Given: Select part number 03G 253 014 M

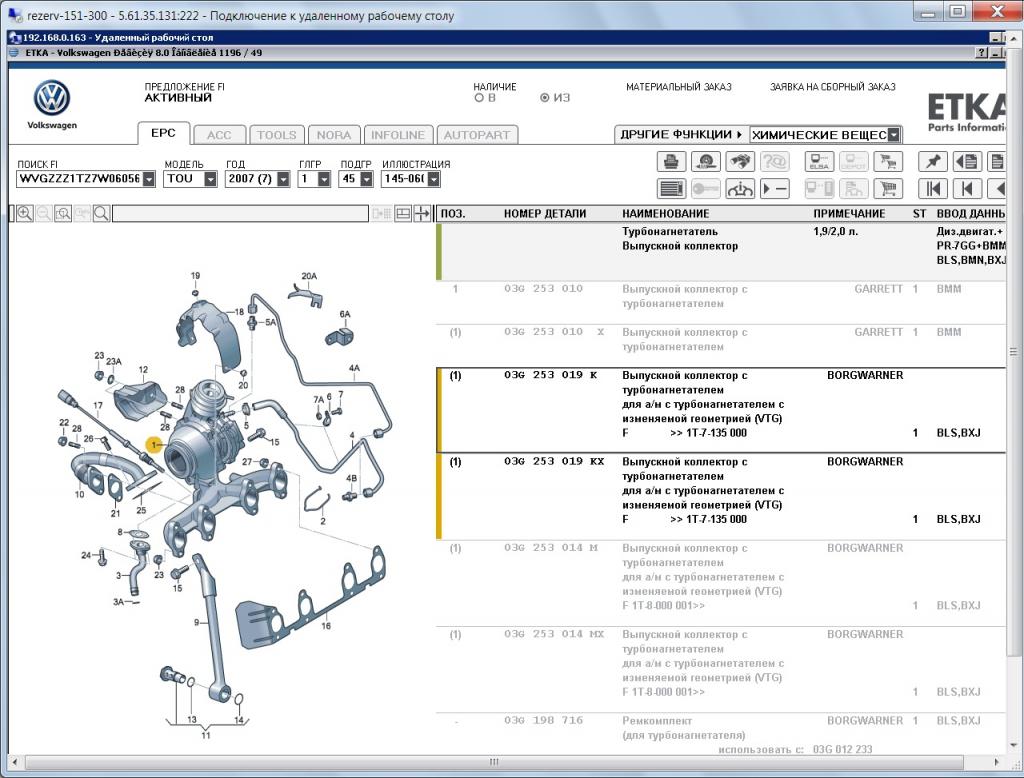Looking at the screenshot, I should [551, 547].
